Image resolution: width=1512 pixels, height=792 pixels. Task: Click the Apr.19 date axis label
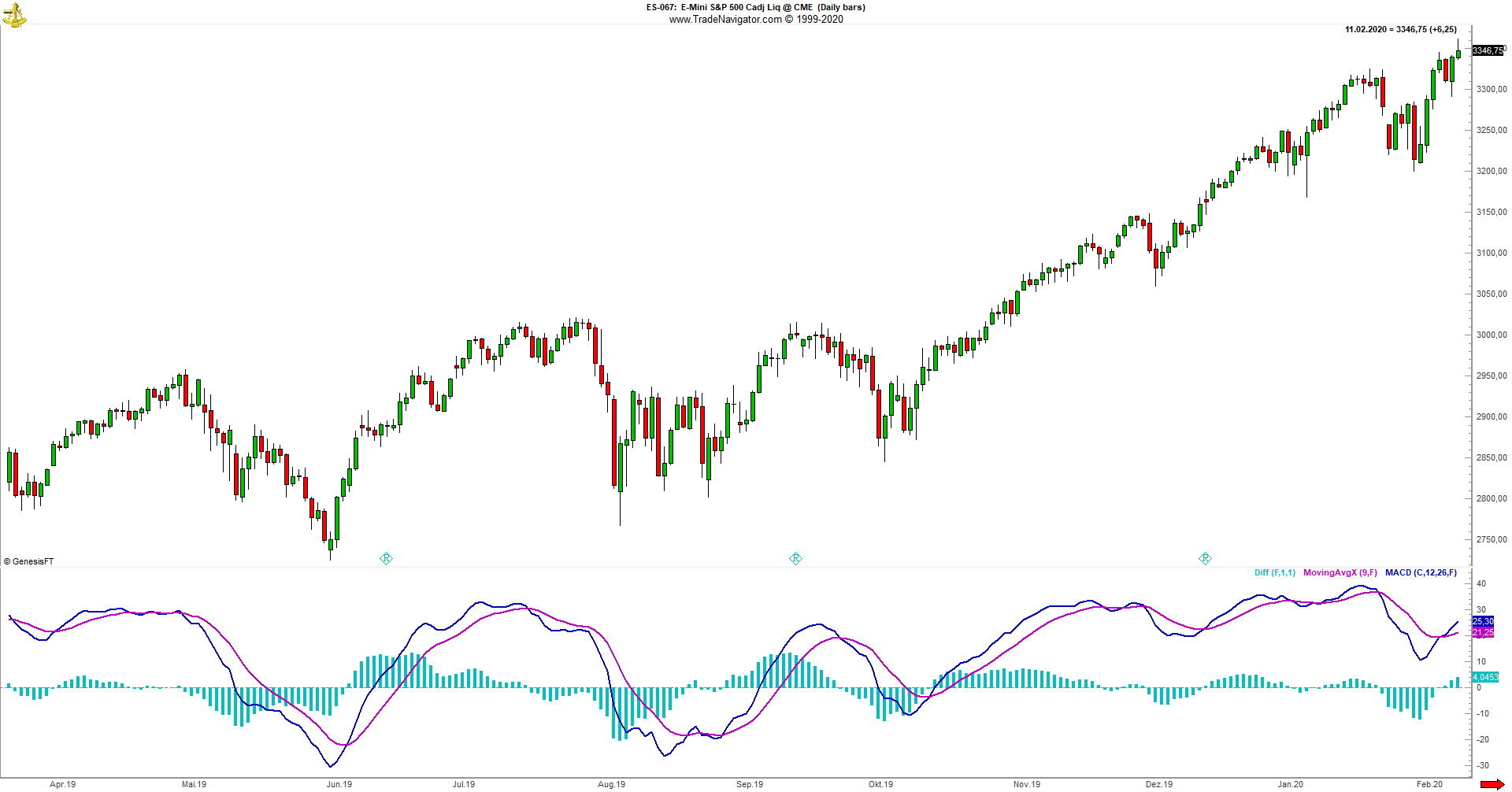[x=63, y=784]
